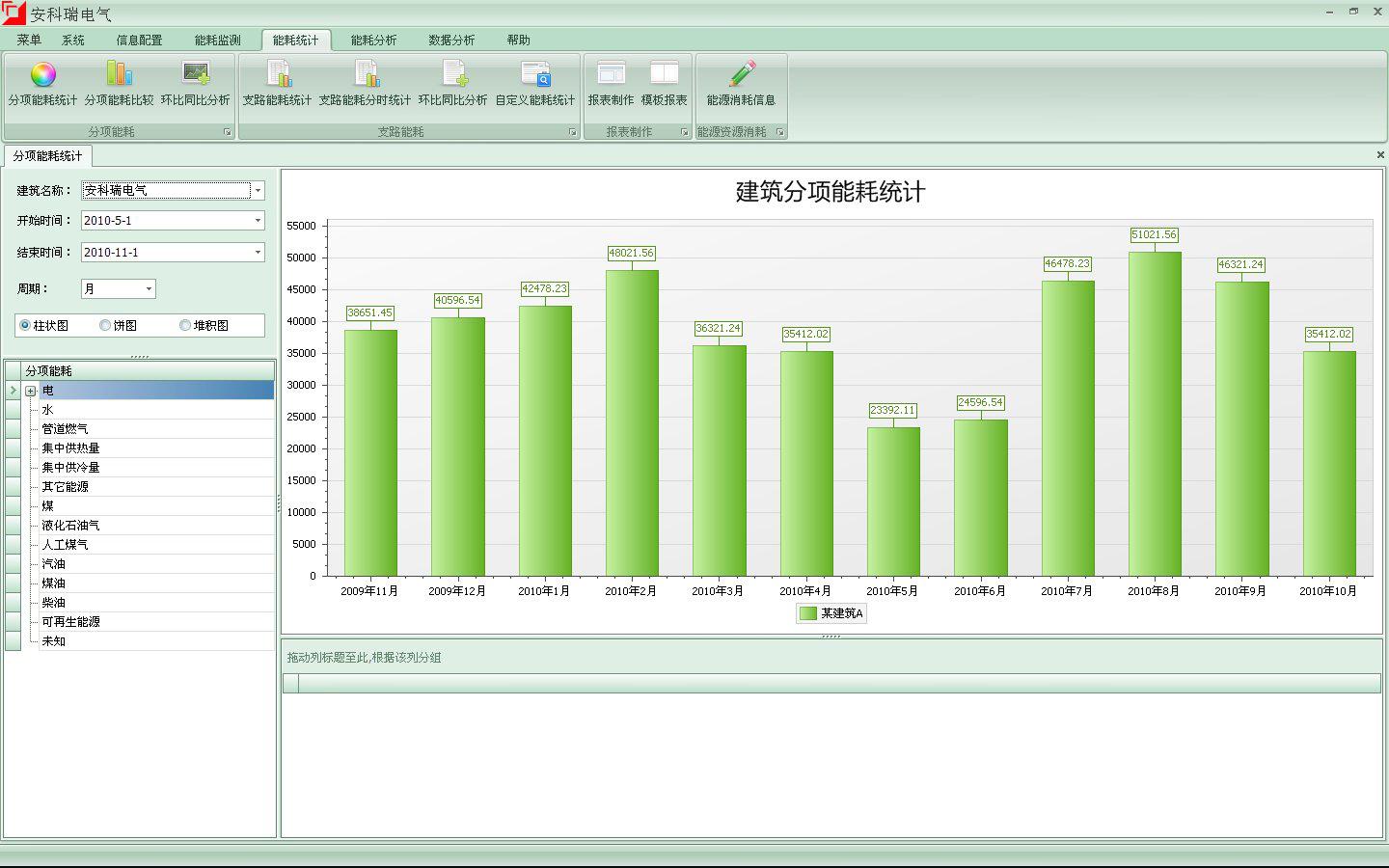Open the 建筑名称 dropdown list
Screen dimensions: 1389x868
[258, 191]
